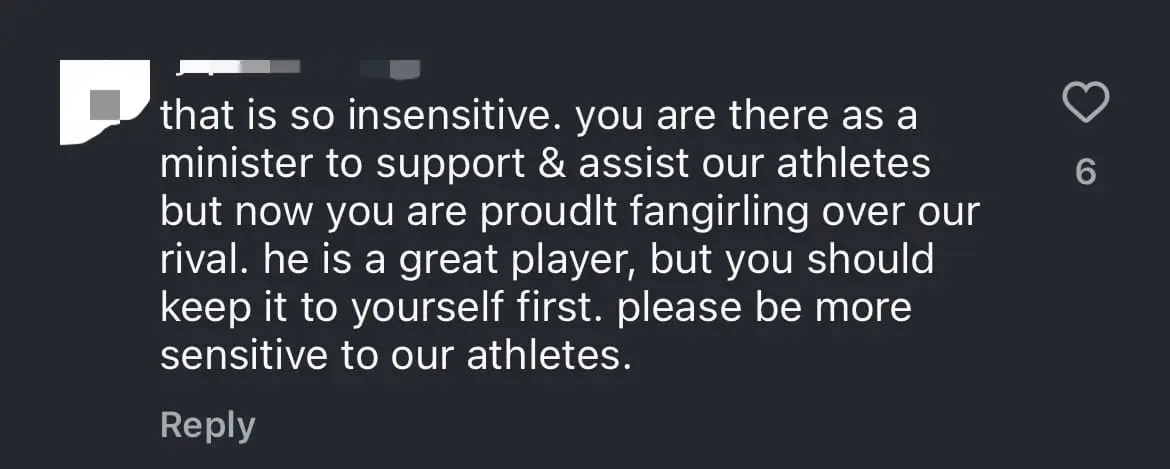
Task: View the 6 likes count
Action: 1086,172
